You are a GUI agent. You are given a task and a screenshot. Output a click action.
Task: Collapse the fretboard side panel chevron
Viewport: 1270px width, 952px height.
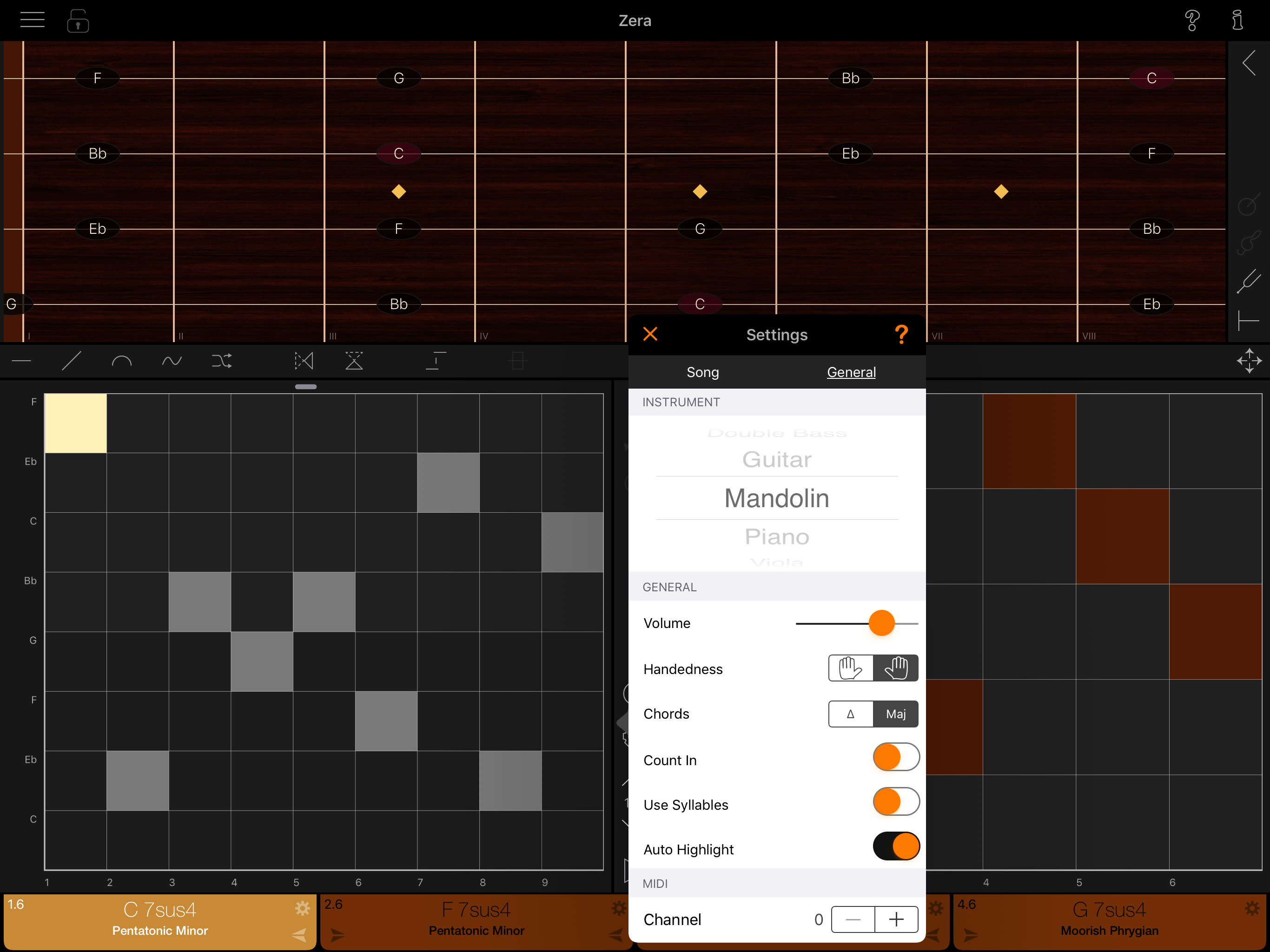pos(1248,63)
